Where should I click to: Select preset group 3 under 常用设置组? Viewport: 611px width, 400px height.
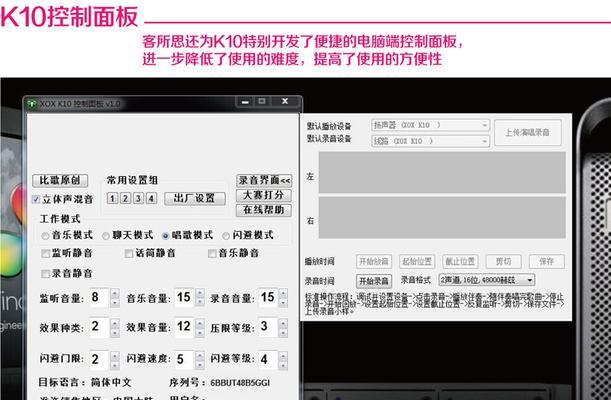[138, 198]
